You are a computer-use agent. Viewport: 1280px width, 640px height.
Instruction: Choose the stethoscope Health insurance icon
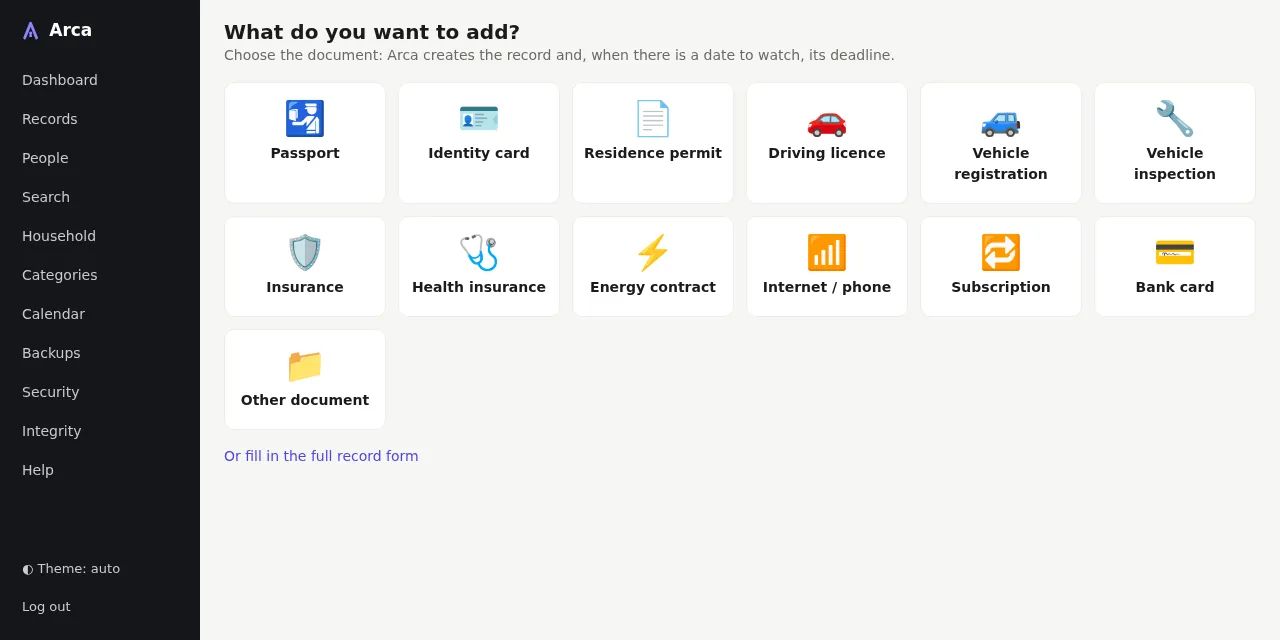(479, 253)
